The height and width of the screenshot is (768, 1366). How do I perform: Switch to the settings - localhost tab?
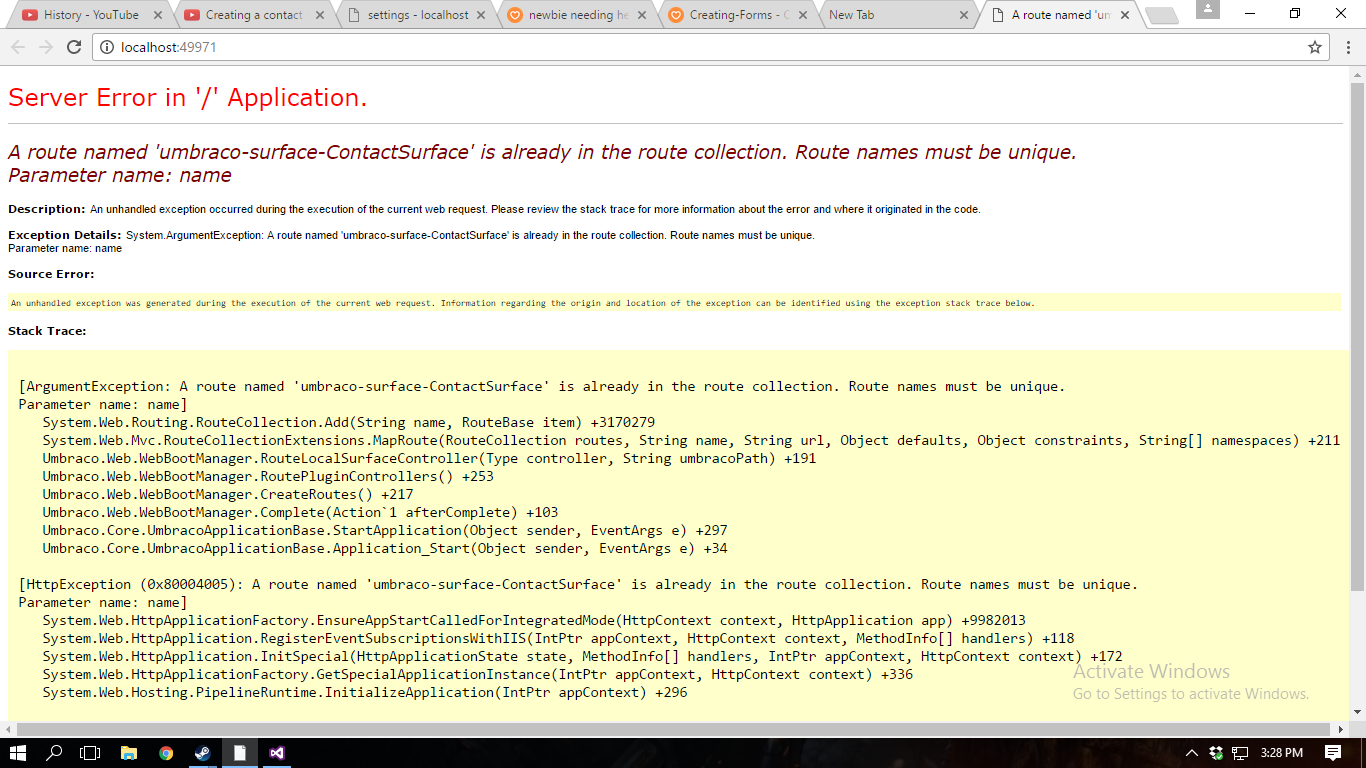click(417, 15)
